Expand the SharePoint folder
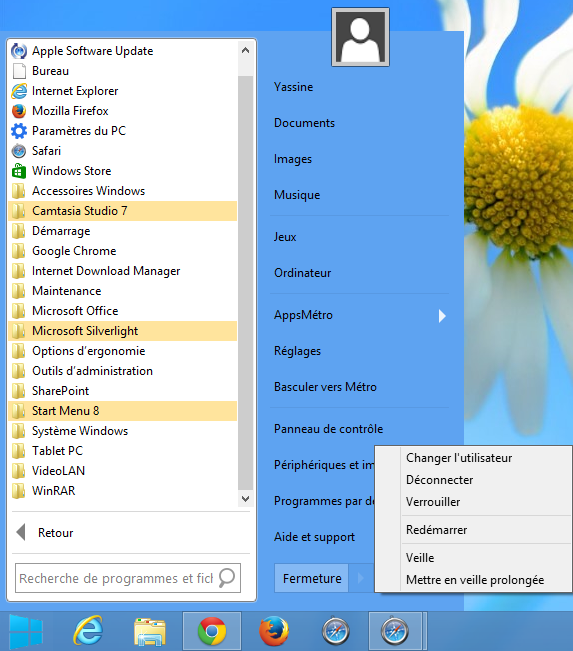573x651 pixels. point(122,391)
